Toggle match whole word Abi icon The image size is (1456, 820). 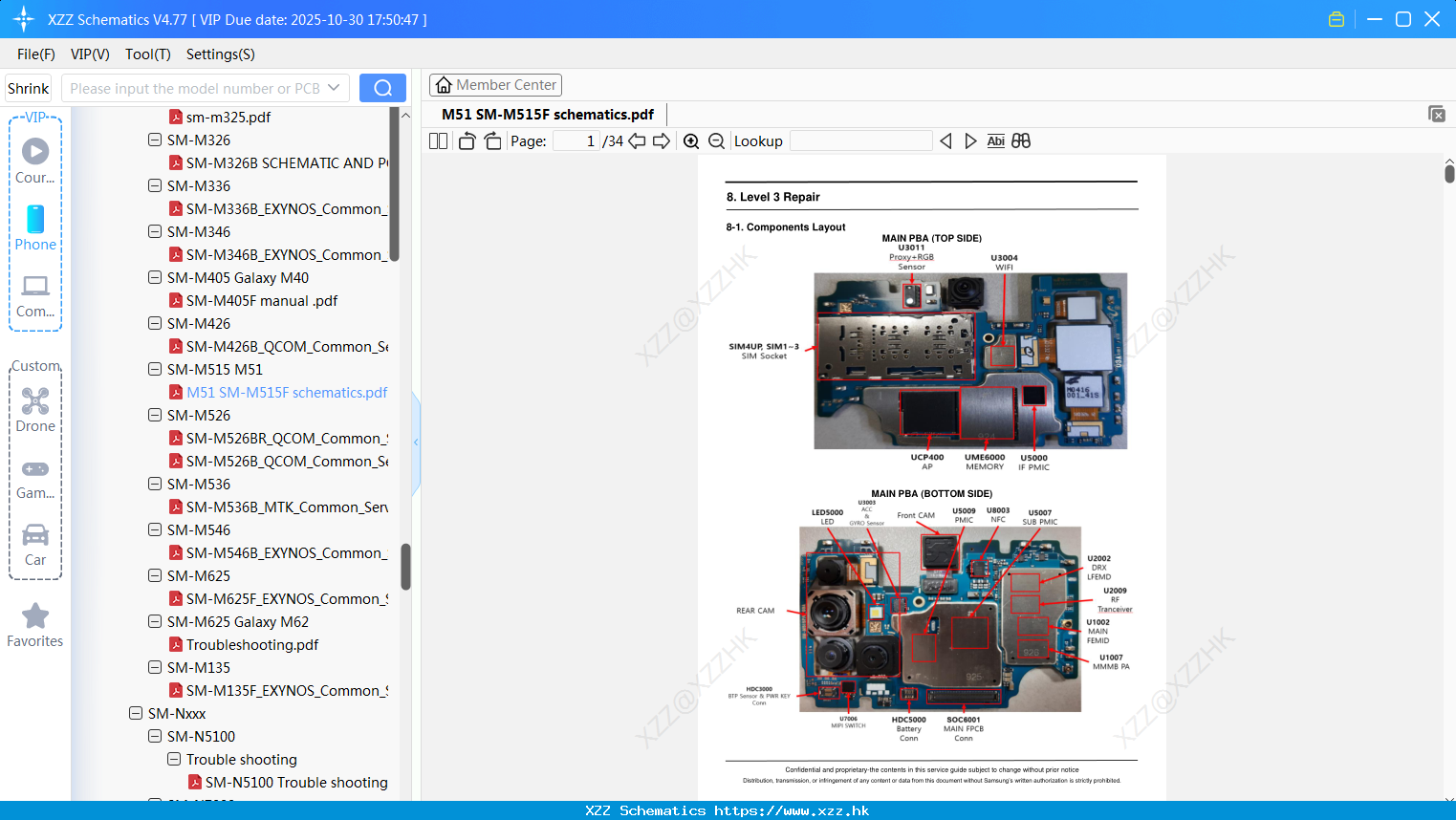point(995,141)
